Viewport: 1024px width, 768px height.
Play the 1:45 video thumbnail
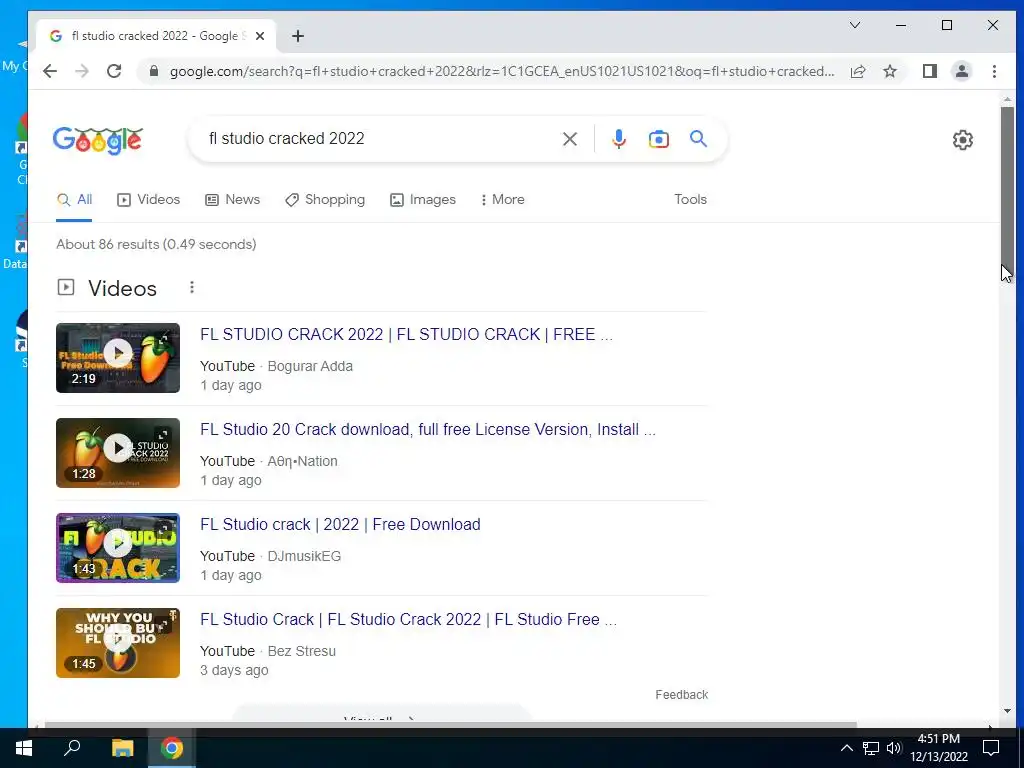[x=118, y=643]
